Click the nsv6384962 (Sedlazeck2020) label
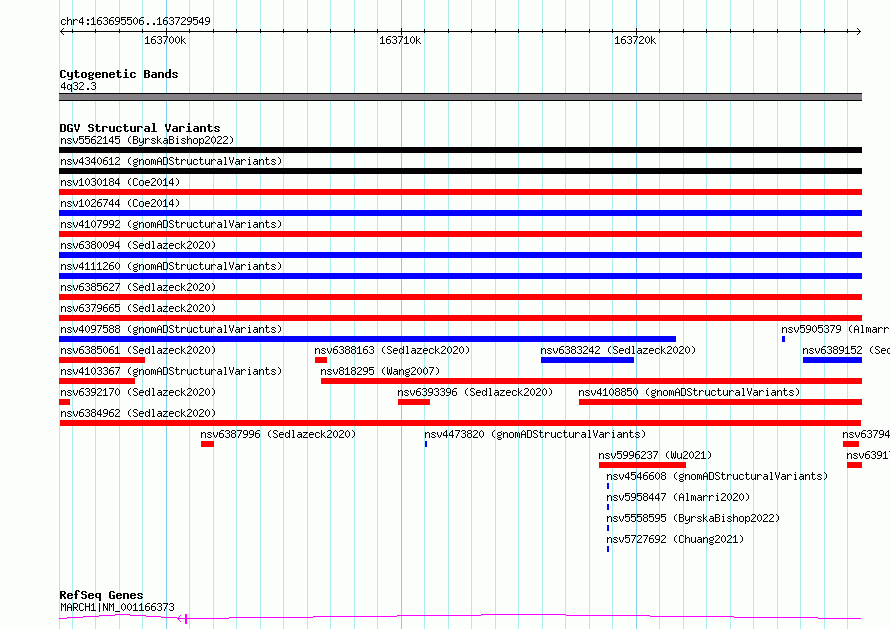The image size is (890, 629). click(138, 413)
